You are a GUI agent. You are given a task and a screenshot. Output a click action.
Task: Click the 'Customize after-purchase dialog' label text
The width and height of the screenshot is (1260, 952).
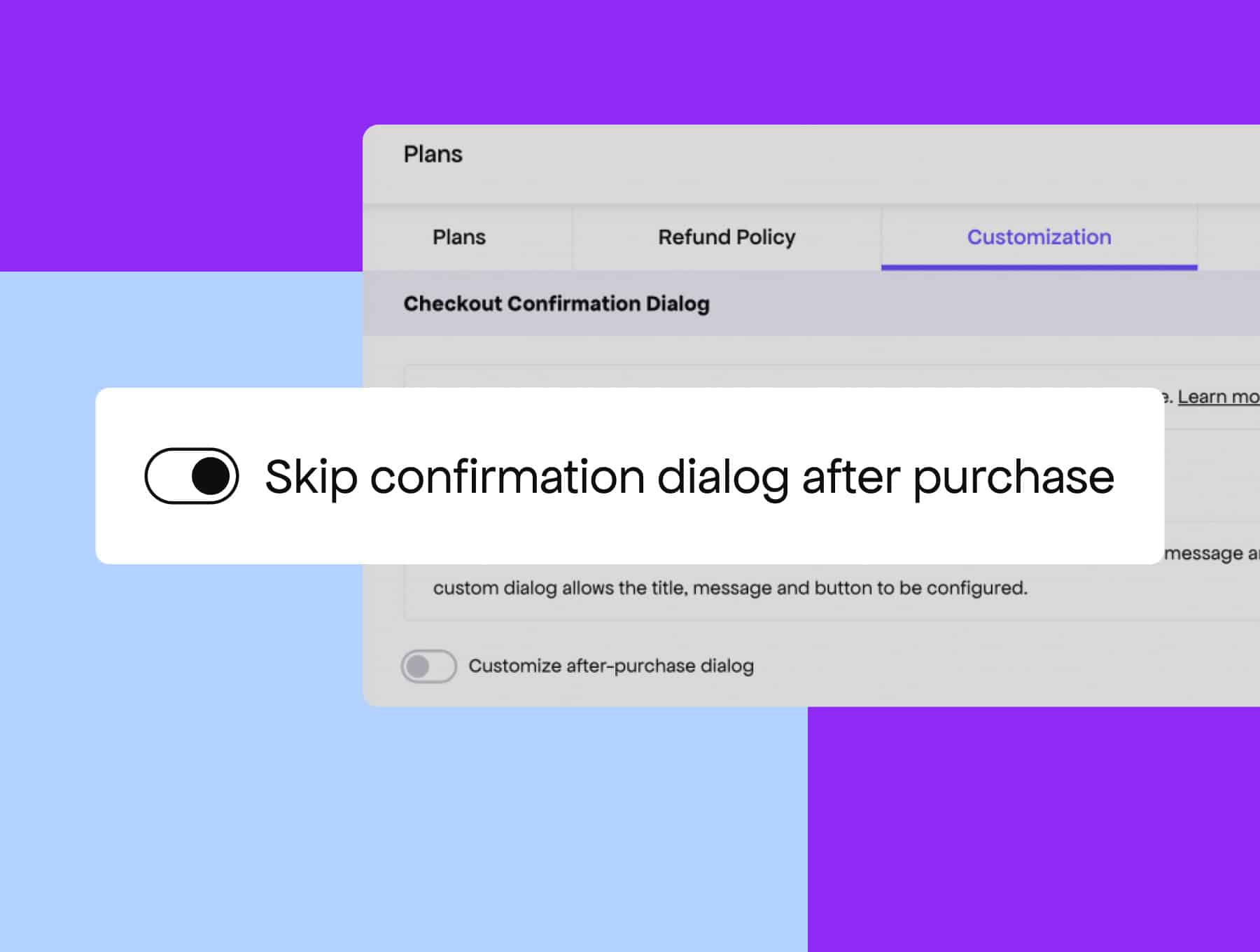[610, 666]
